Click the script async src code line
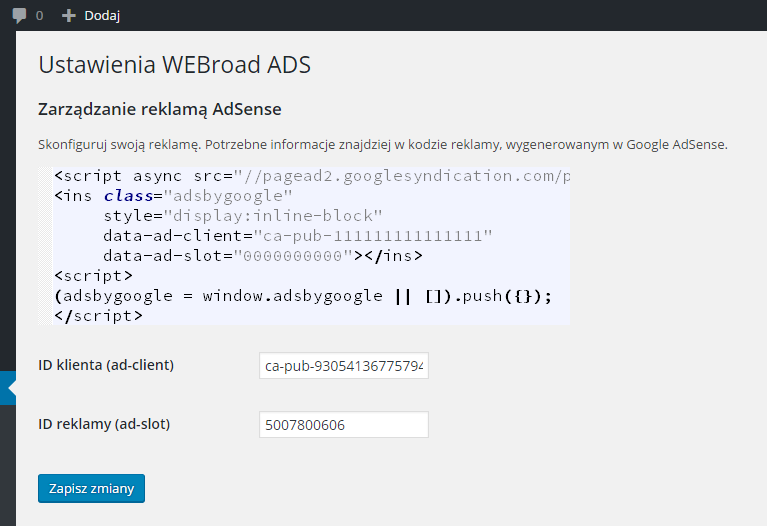 point(312,176)
